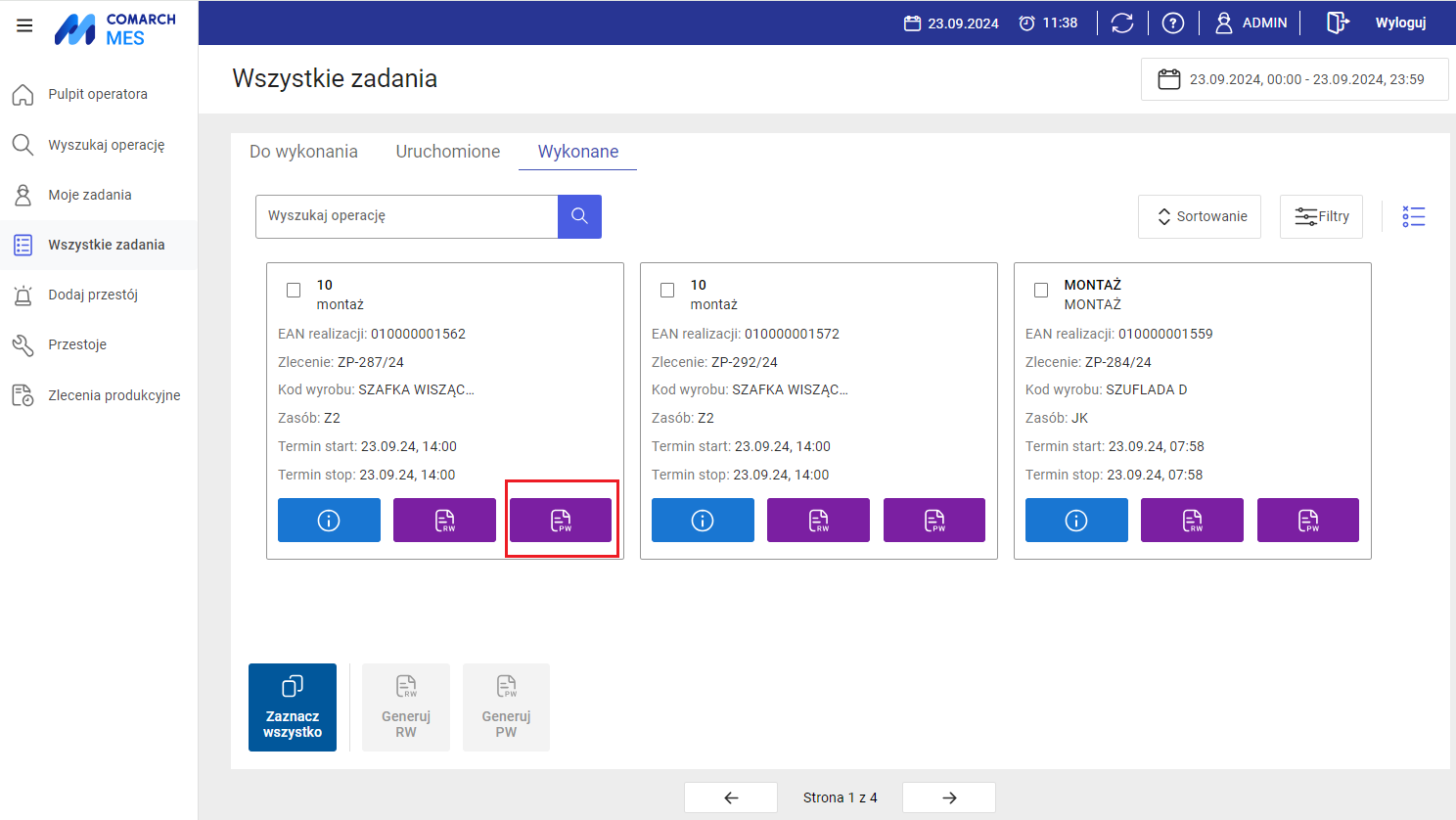Tick checkbox for task ZP-292/24

(x=667, y=290)
